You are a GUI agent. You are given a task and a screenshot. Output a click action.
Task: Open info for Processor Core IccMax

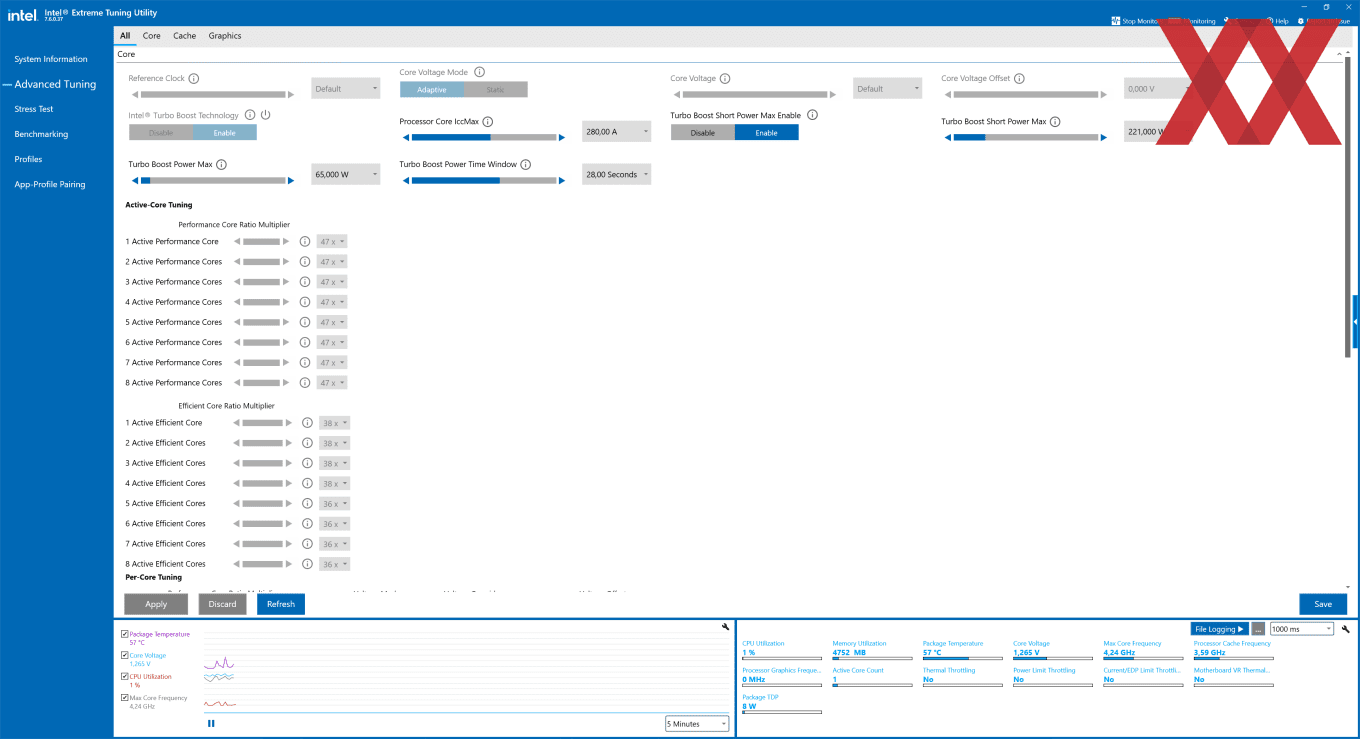(x=488, y=121)
